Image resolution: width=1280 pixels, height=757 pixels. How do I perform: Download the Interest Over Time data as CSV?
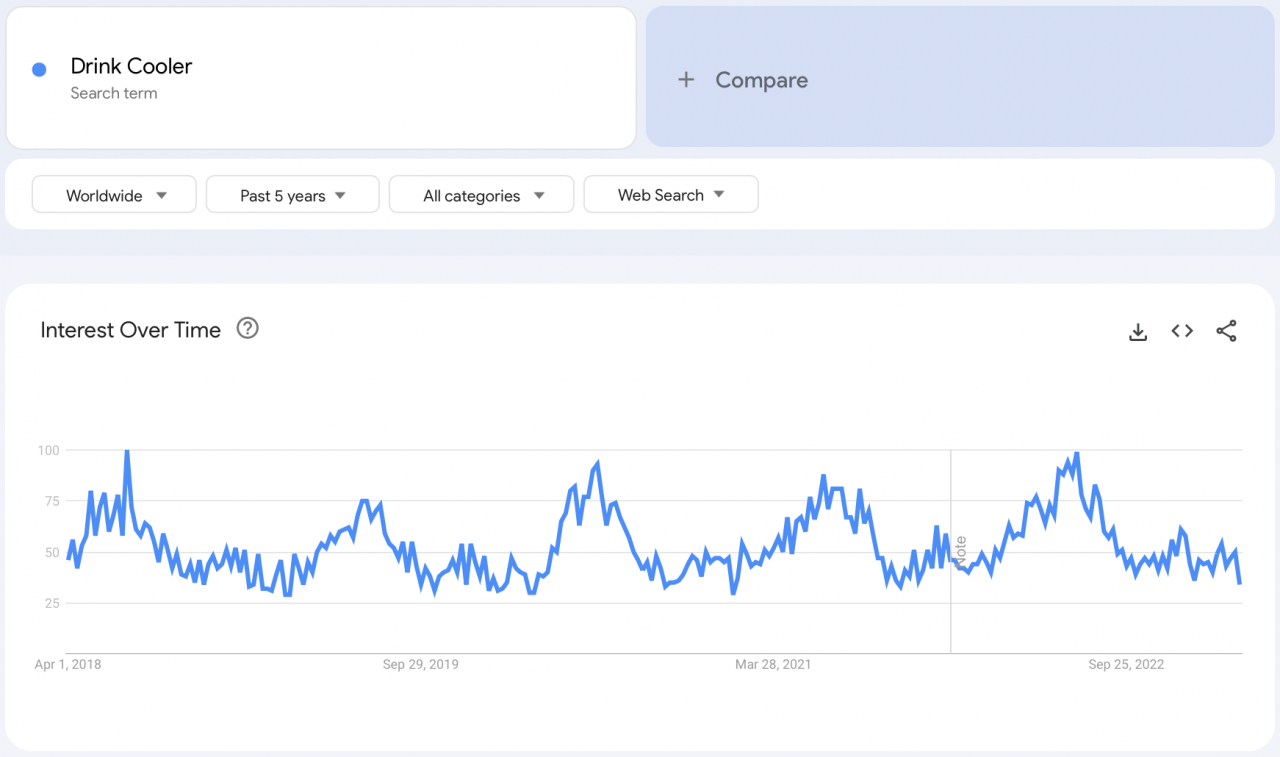coord(1138,331)
